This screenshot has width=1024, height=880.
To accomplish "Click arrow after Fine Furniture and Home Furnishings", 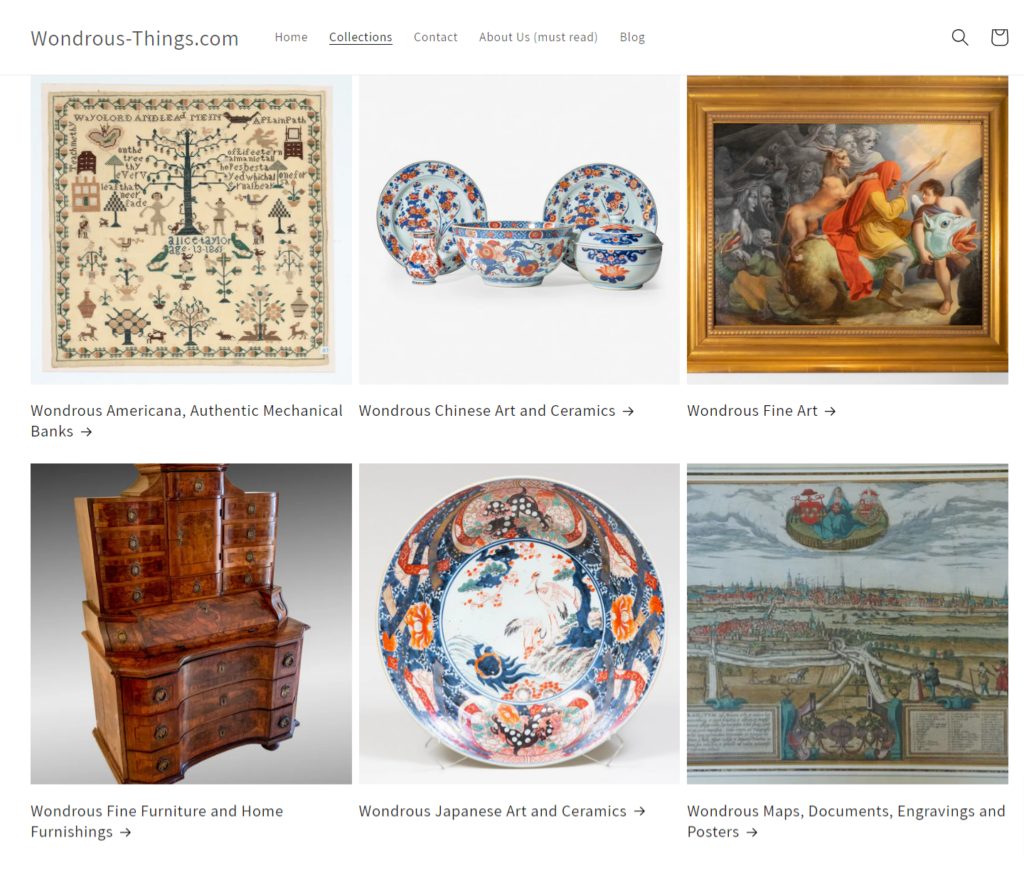I will [x=125, y=832].
